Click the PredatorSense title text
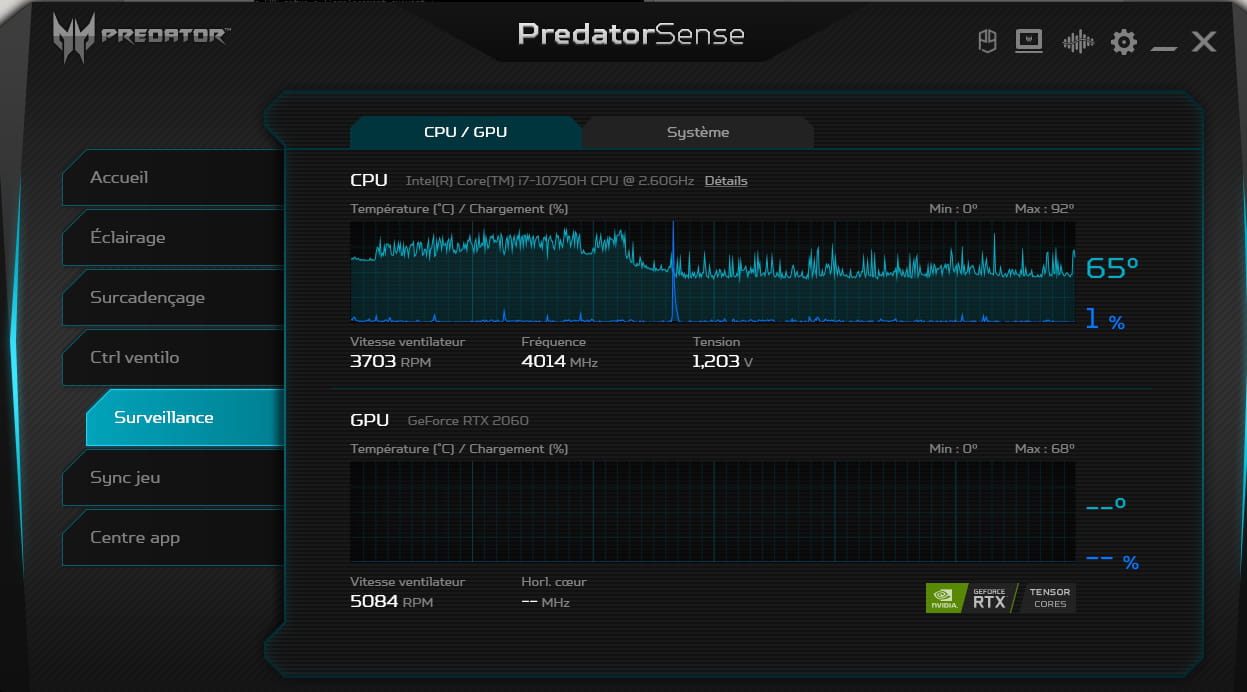The width and height of the screenshot is (1247, 692). [631, 34]
